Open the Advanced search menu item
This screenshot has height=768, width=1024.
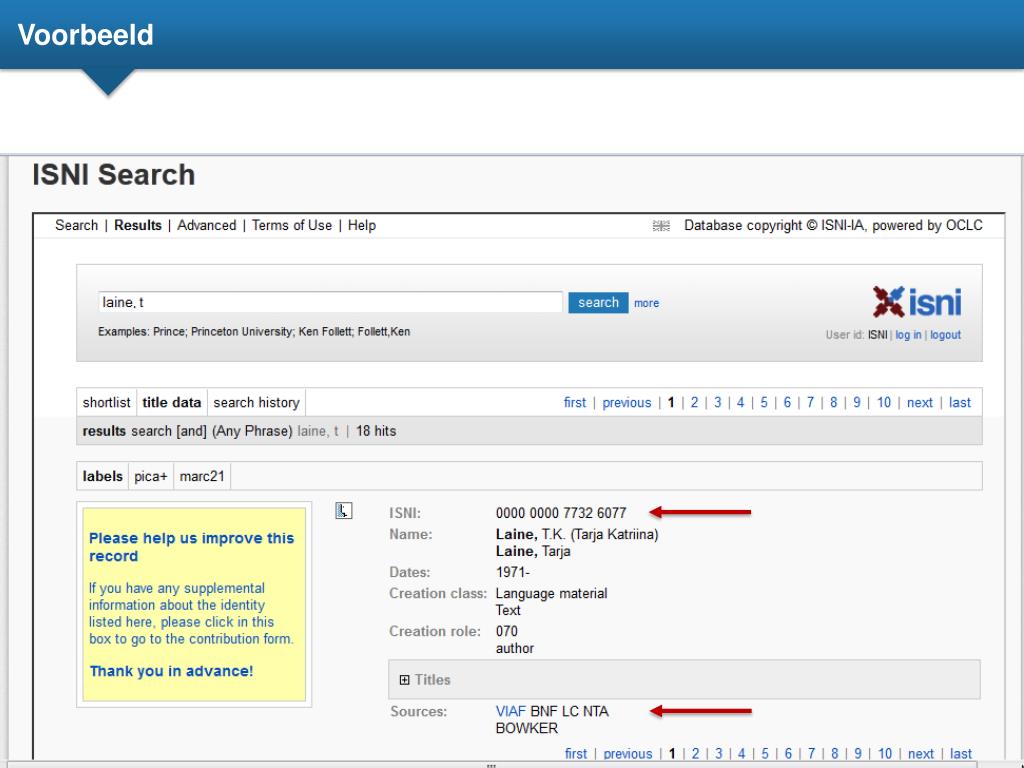[206, 225]
